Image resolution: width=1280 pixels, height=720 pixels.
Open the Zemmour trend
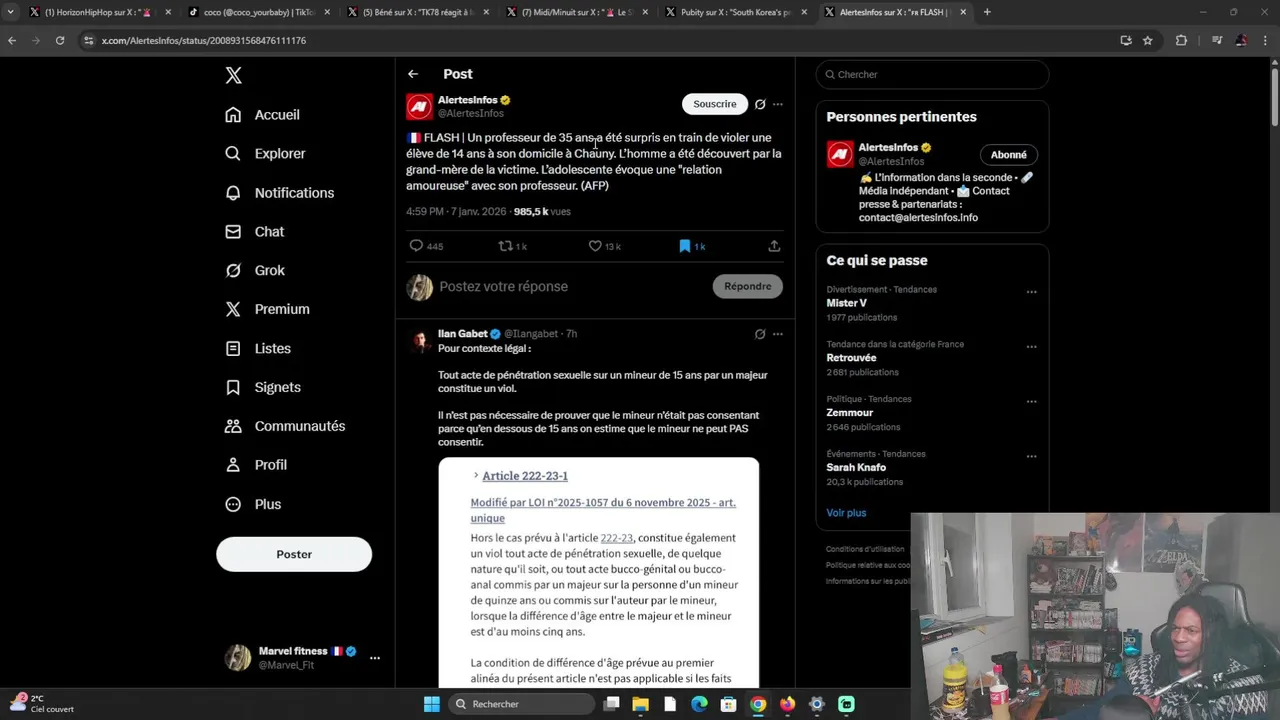tap(849, 413)
